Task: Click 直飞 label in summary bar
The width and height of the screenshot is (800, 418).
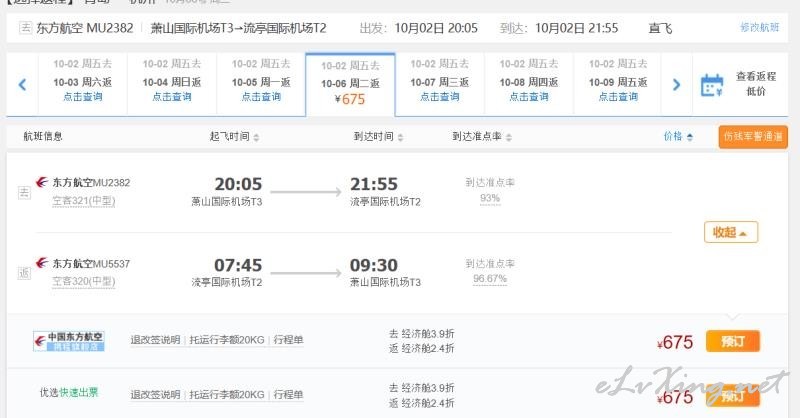Action: pos(660,28)
